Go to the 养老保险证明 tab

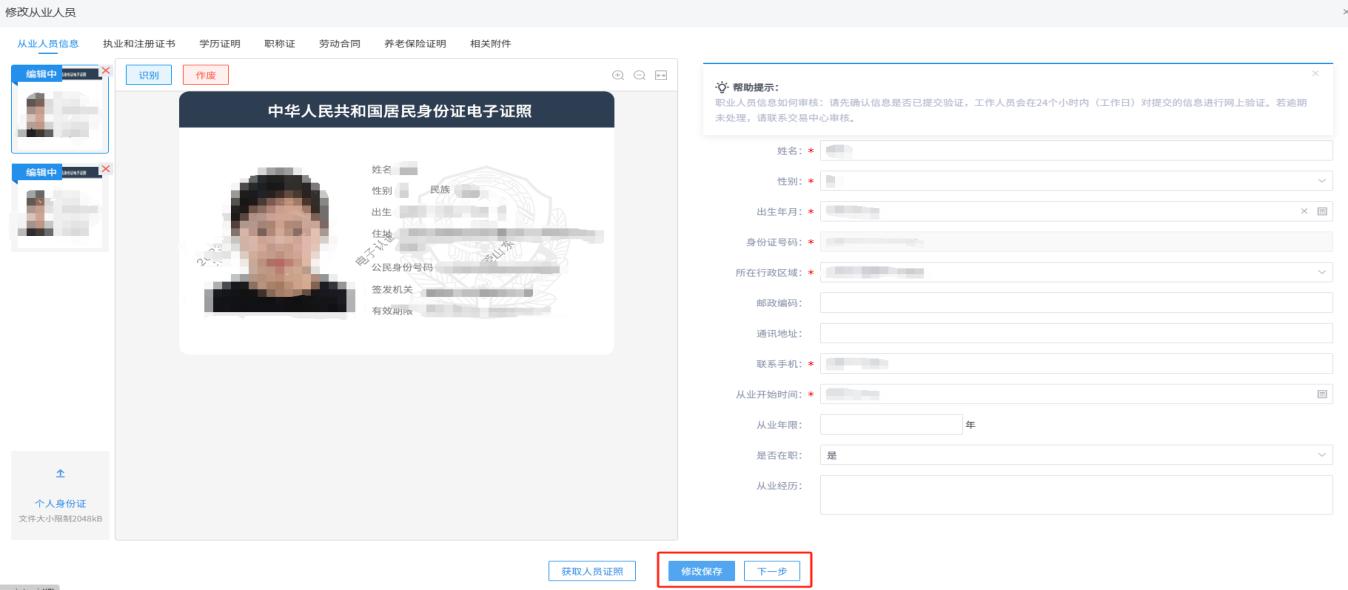tap(415, 44)
